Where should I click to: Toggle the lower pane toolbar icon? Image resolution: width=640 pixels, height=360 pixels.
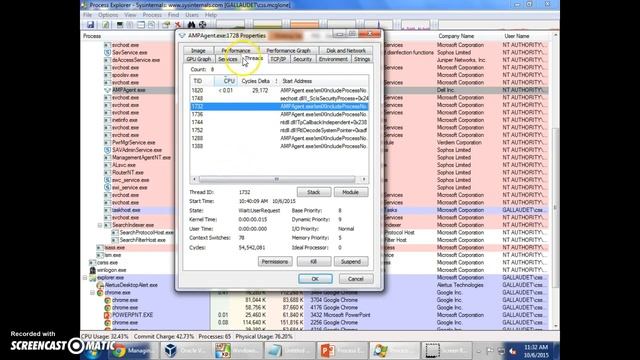(141, 25)
